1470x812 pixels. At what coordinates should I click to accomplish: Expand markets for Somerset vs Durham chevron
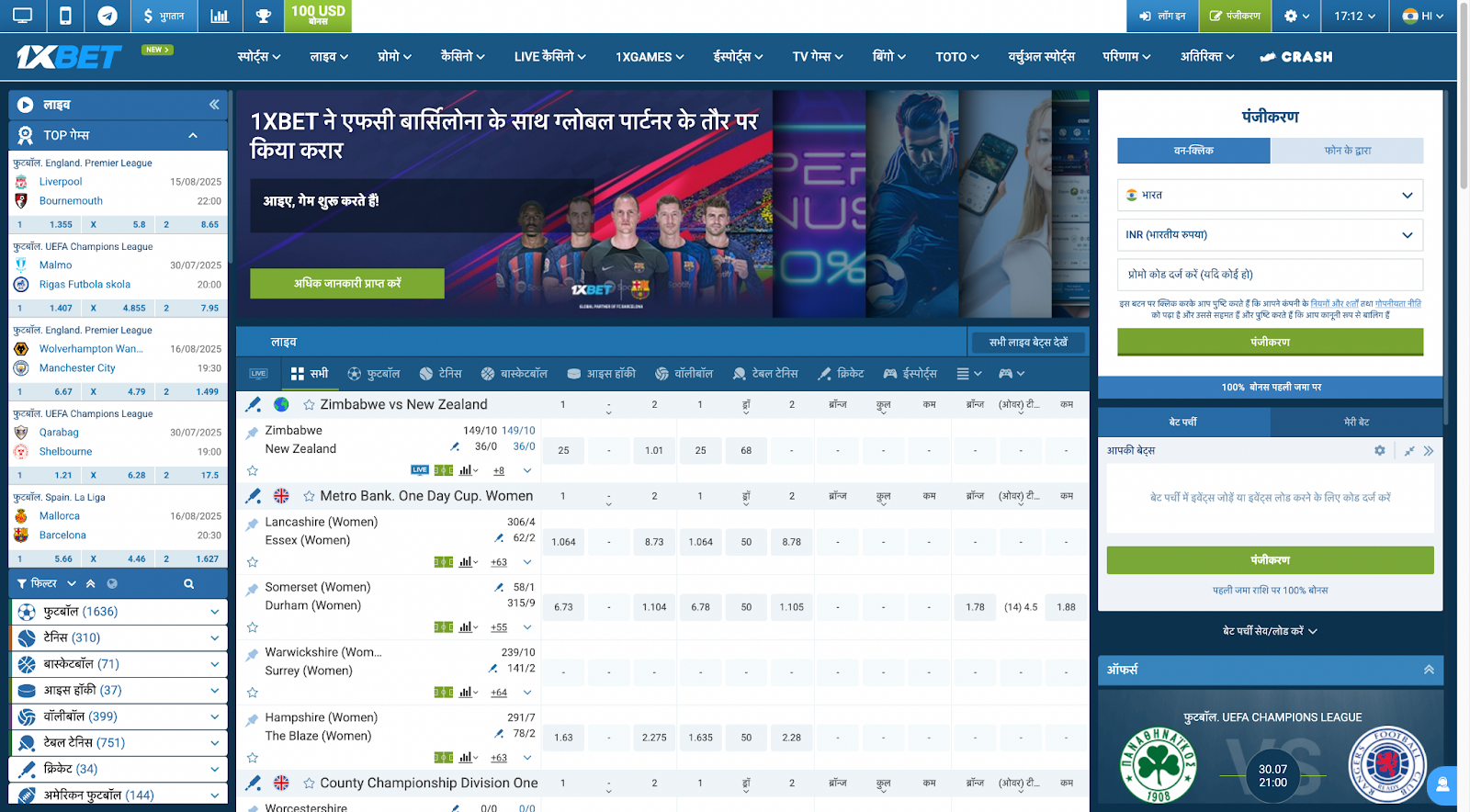coord(527,627)
